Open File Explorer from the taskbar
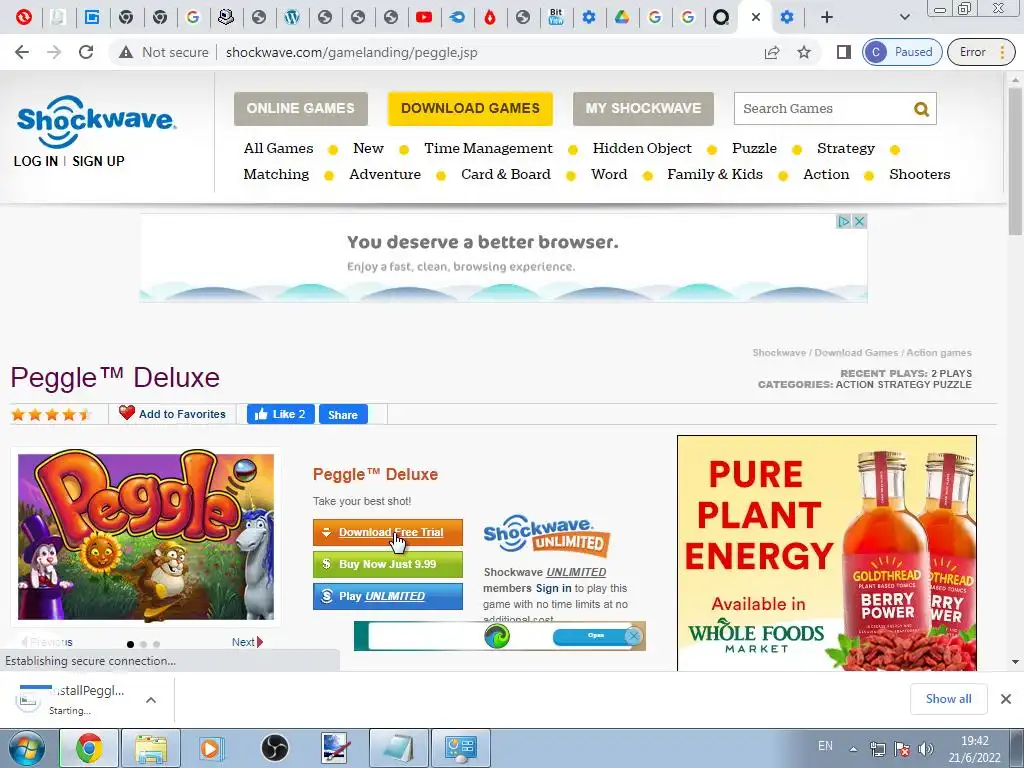The width and height of the screenshot is (1024, 768). pos(151,748)
